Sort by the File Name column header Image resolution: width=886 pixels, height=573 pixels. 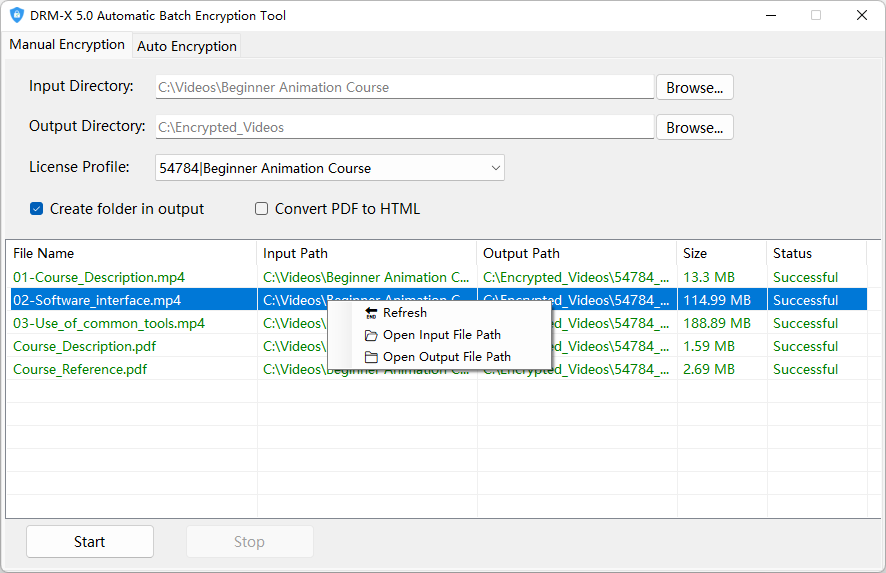tap(132, 254)
